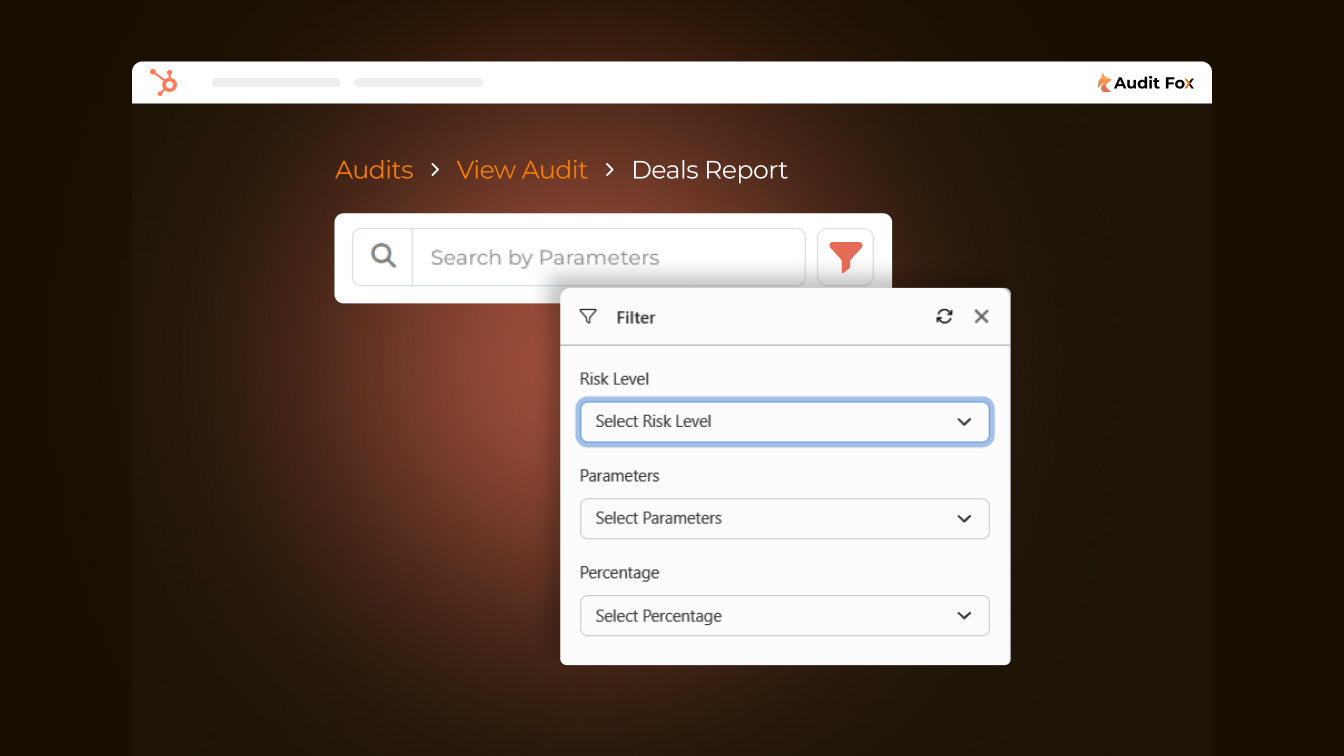Reset filters using the refresh icon
The image size is (1344, 756).
(944, 317)
